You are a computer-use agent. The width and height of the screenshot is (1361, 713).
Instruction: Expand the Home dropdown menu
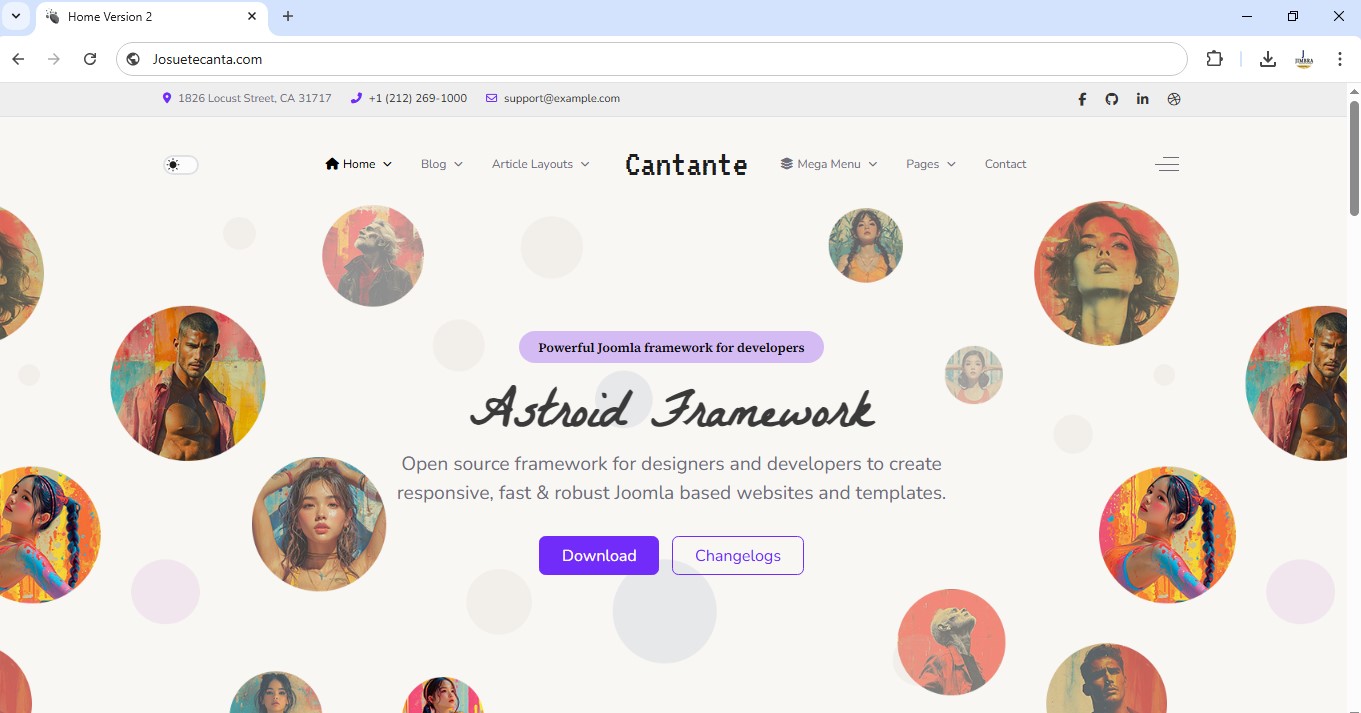357,163
